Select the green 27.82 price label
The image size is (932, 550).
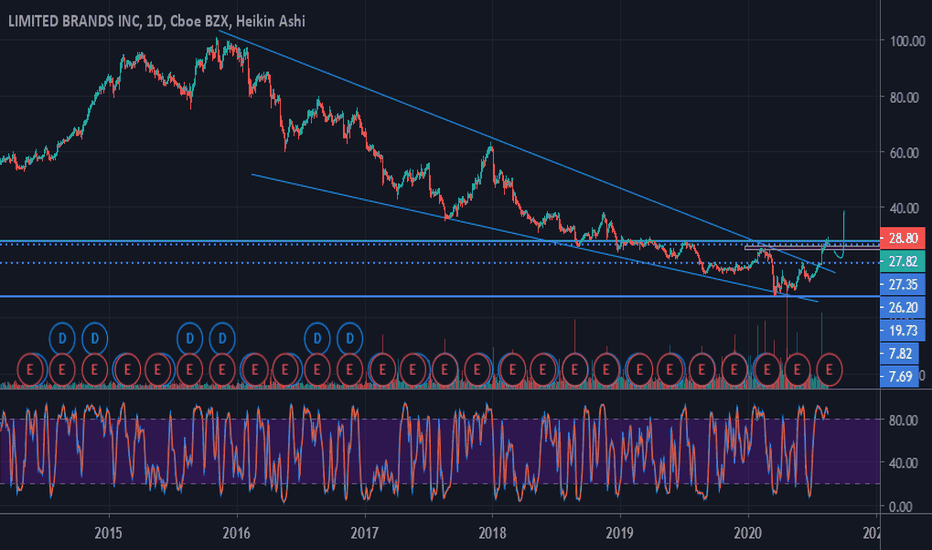coord(902,262)
